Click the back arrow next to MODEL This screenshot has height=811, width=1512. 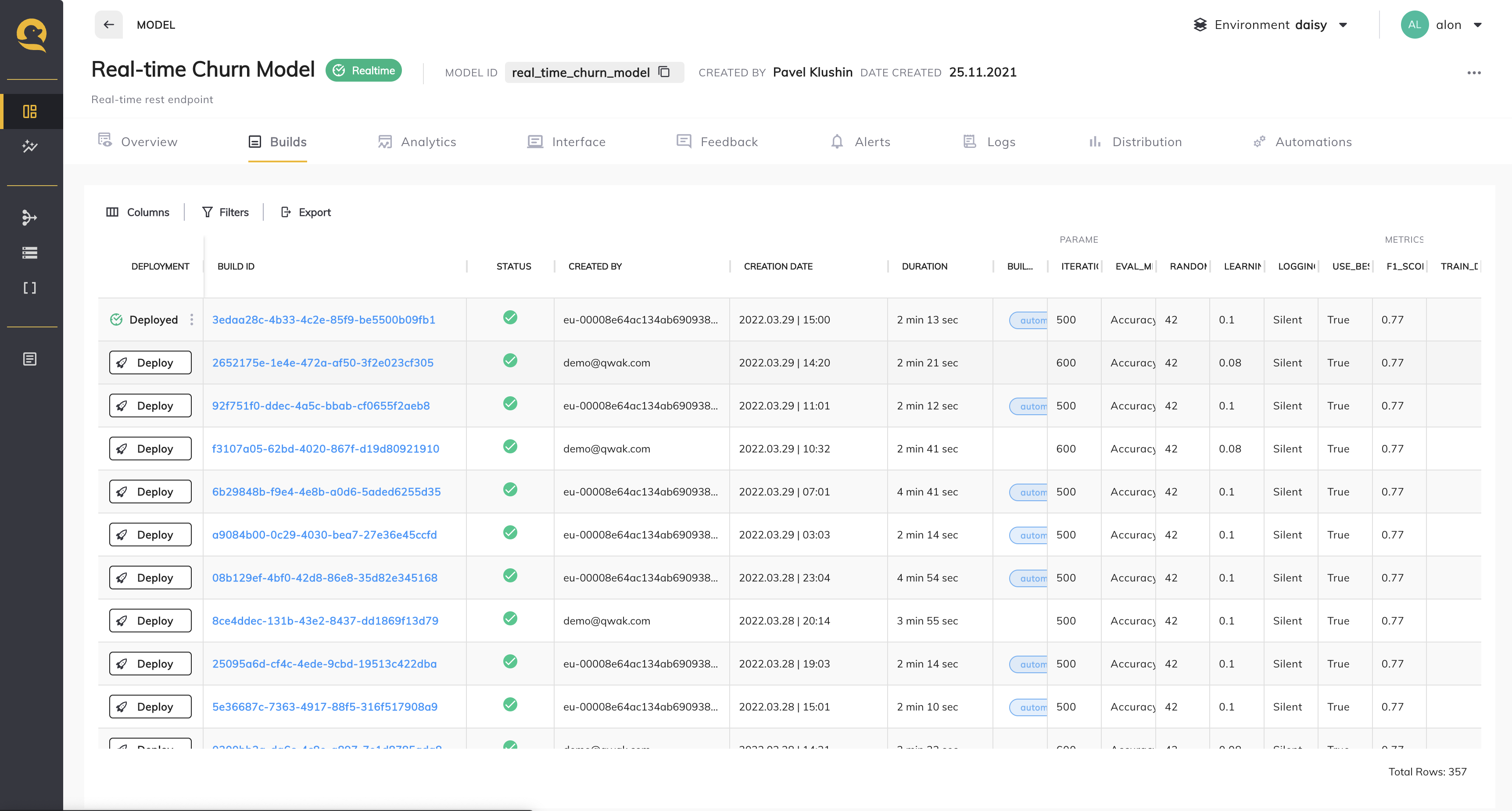tap(108, 25)
